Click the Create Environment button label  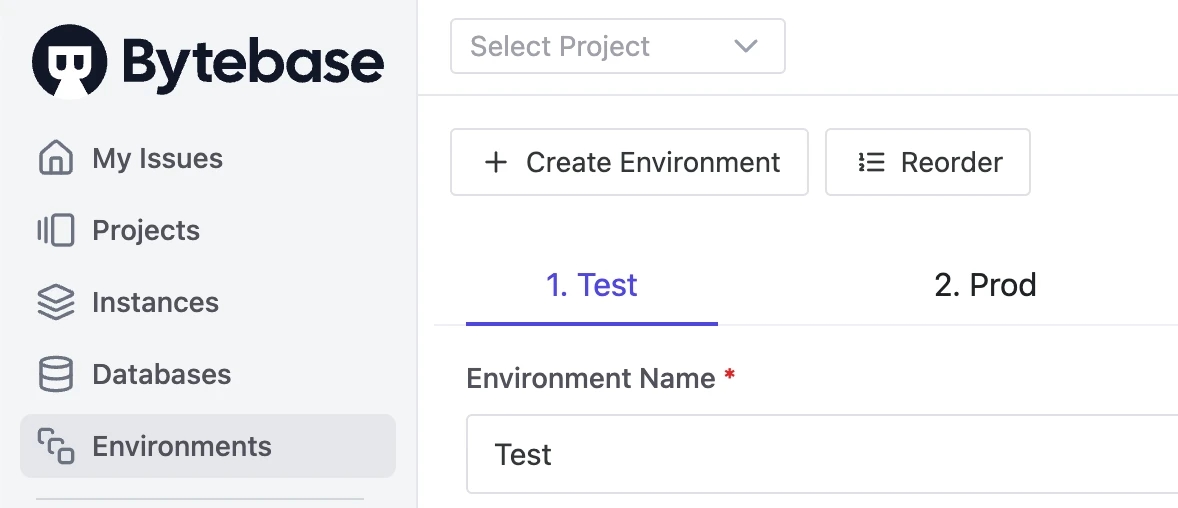653,162
